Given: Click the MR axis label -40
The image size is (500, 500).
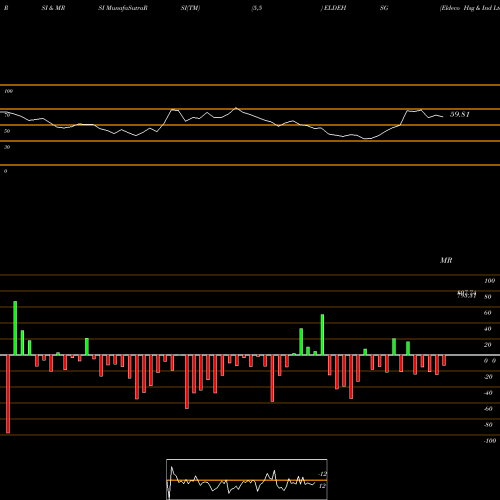Looking at the screenshot, I should coord(488,393).
